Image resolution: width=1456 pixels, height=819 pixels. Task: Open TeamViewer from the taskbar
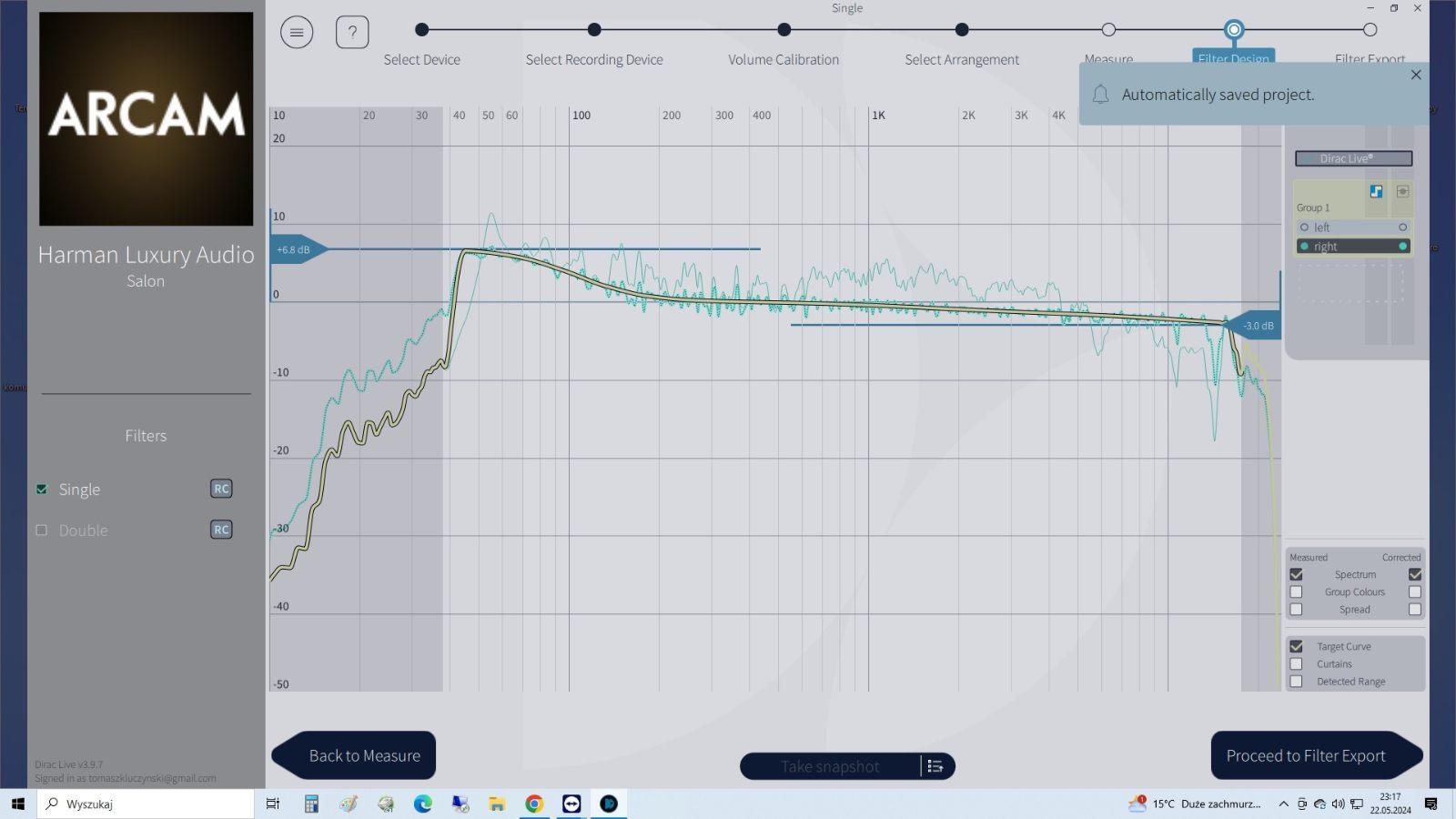(571, 804)
